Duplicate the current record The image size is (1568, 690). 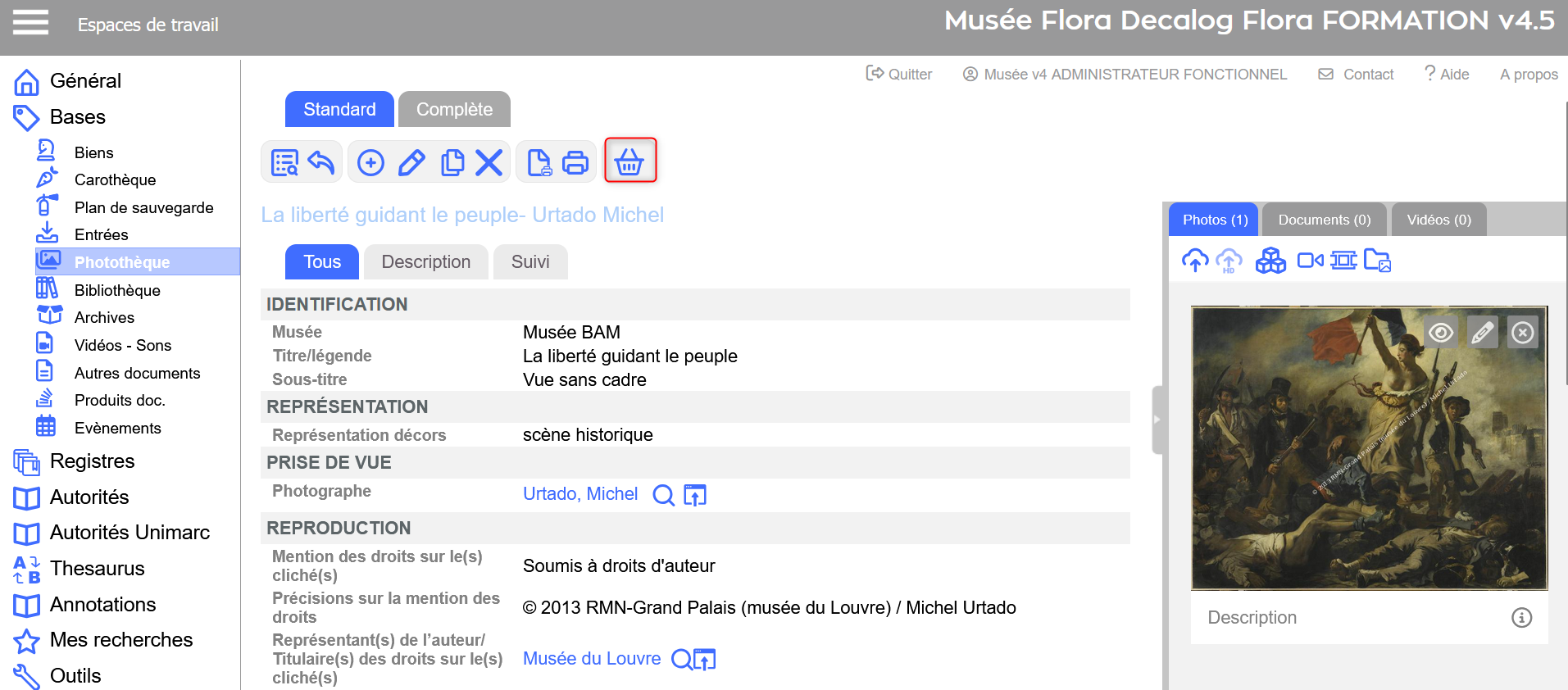pyautogui.click(x=452, y=162)
